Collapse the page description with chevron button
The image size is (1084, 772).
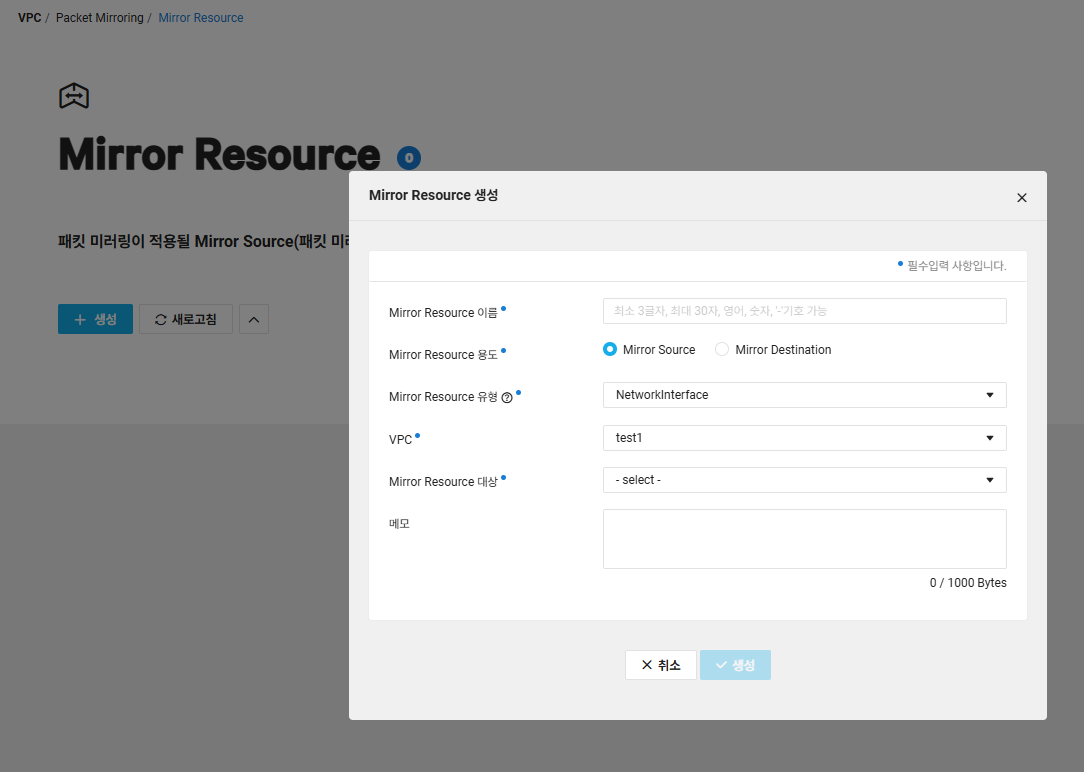tap(254, 319)
